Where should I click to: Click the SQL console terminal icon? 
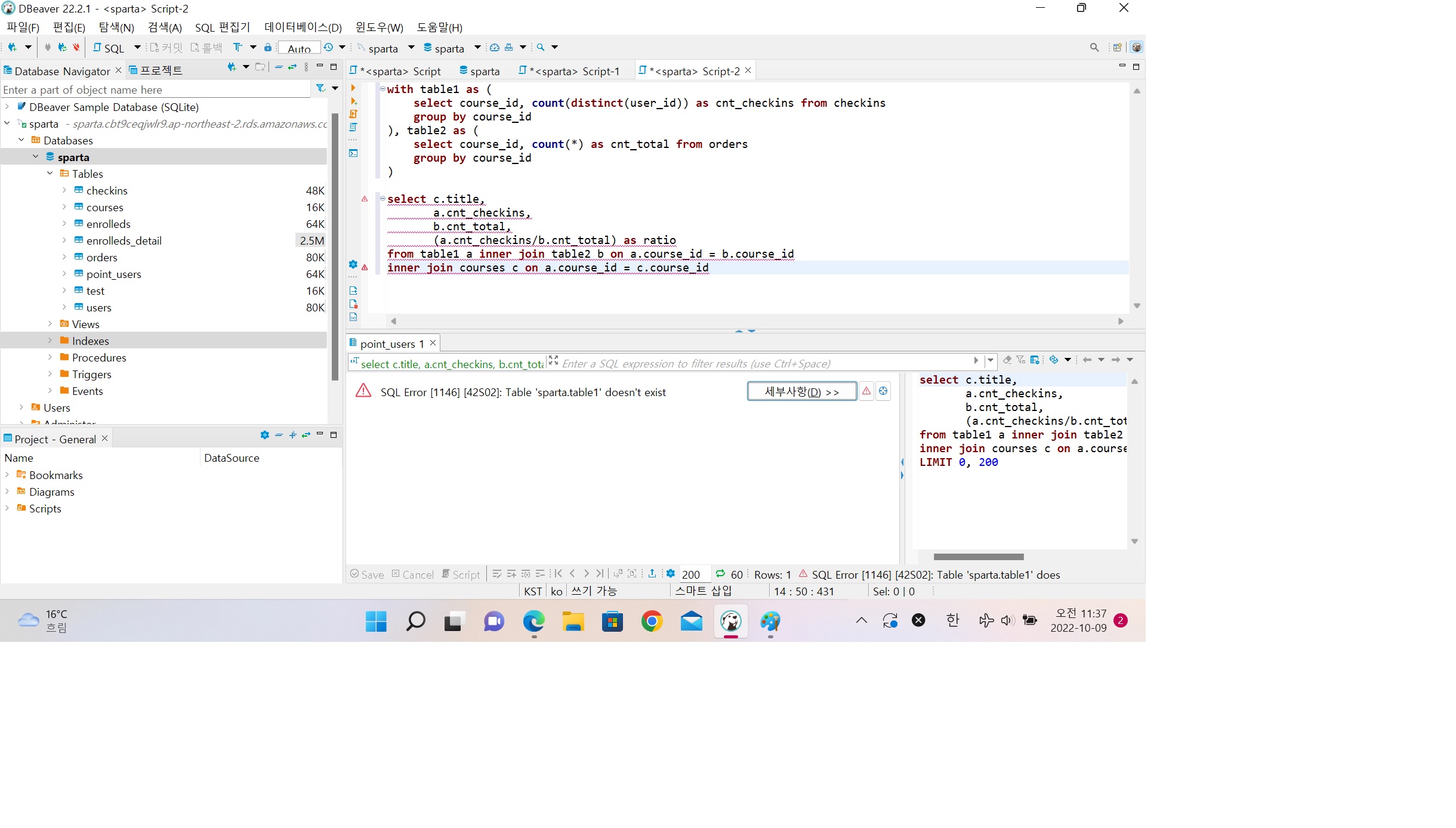coord(353,153)
